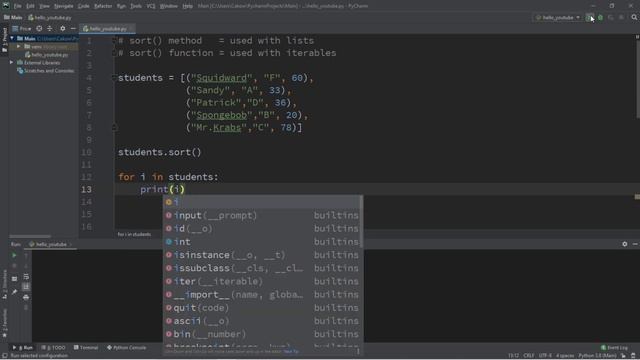Open the Terminal tool window tab
Screen dimensions: 640x360
click(x=86, y=348)
